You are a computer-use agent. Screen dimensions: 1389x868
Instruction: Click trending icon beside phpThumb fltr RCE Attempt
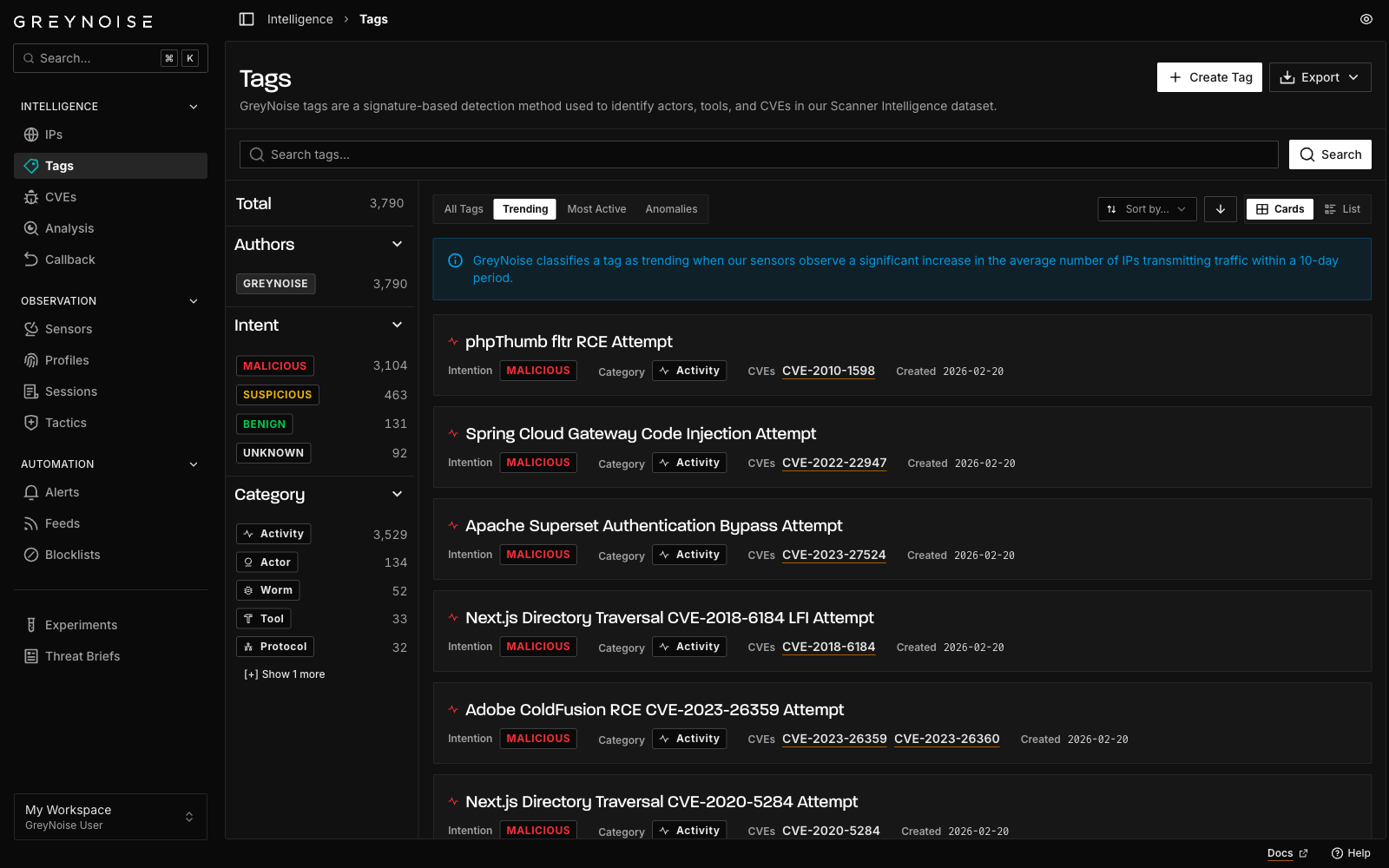point(453,341)
